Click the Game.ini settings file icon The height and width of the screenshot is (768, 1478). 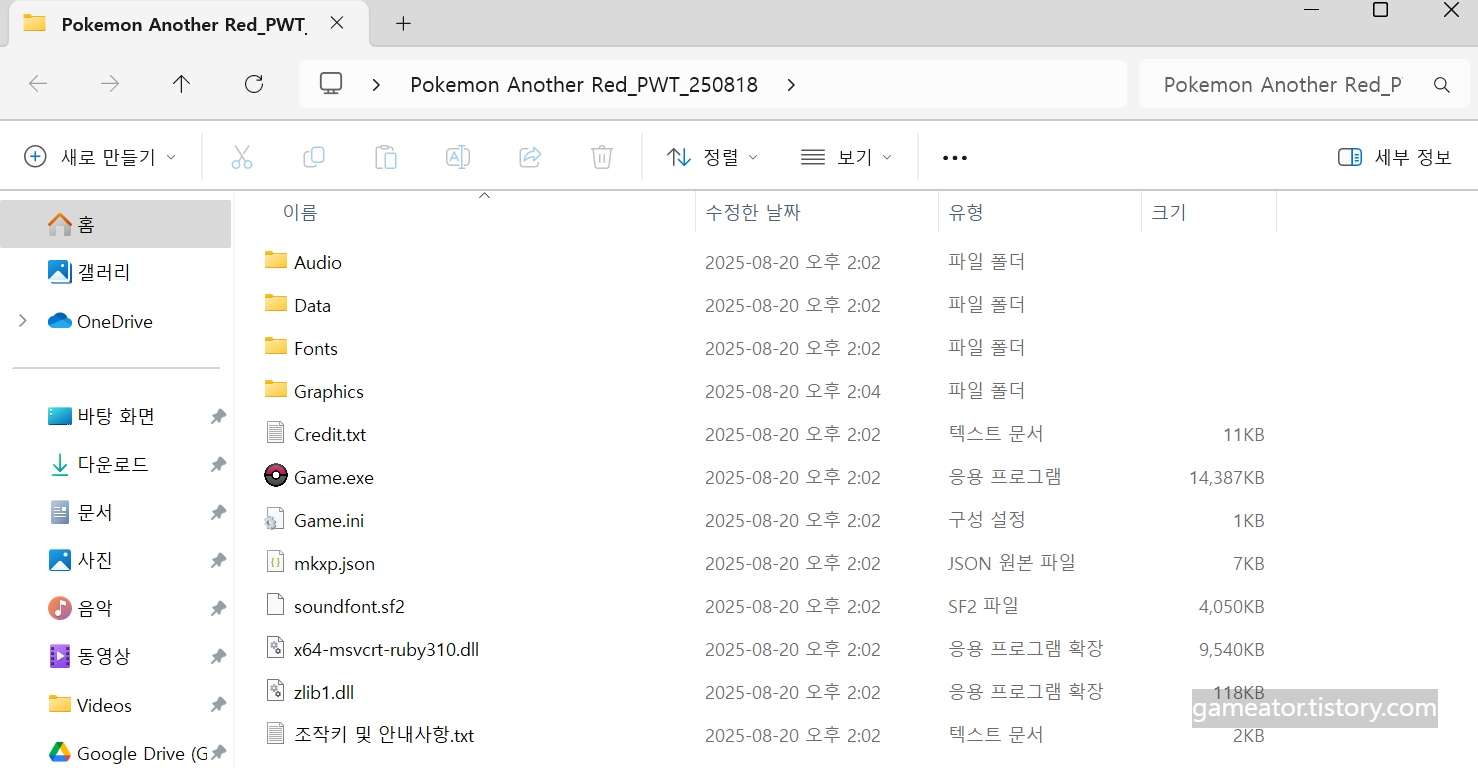(275, 519)
